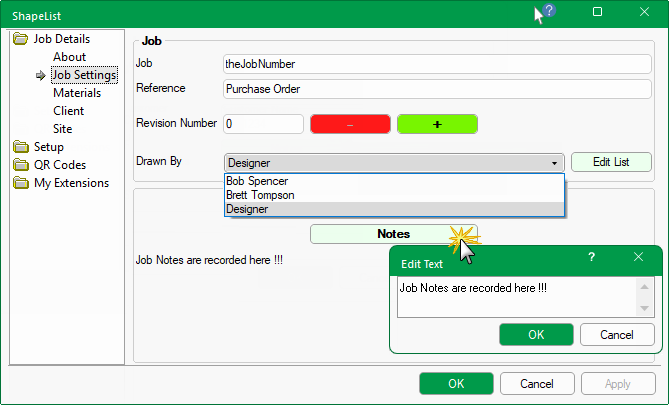Click the Apply button
The width and height of the screenshot is (669, 405).
tap(618, 384)
